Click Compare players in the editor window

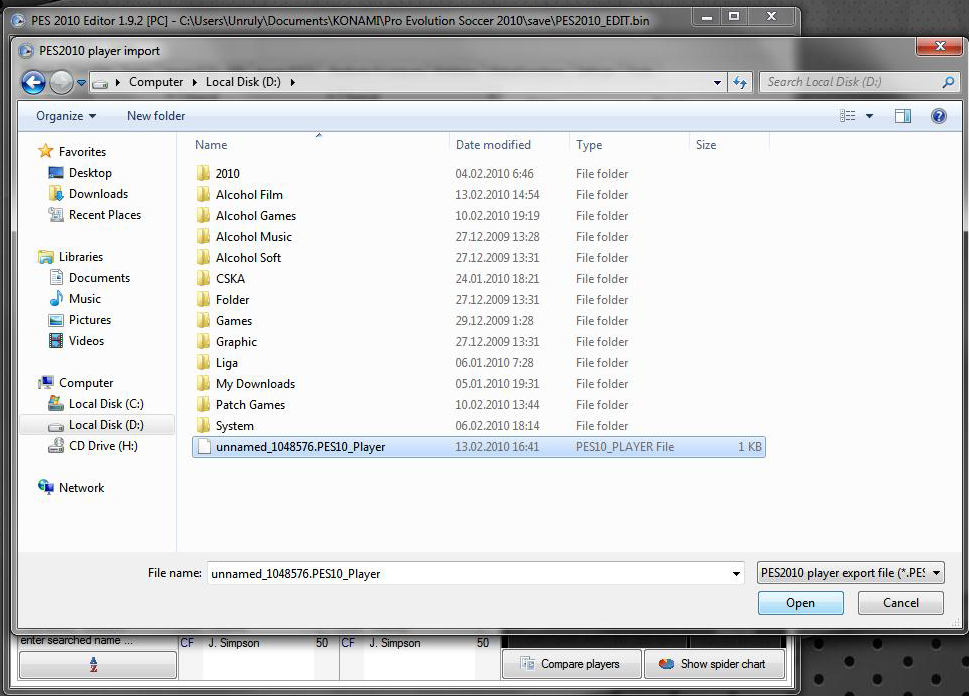click(572, 664)
